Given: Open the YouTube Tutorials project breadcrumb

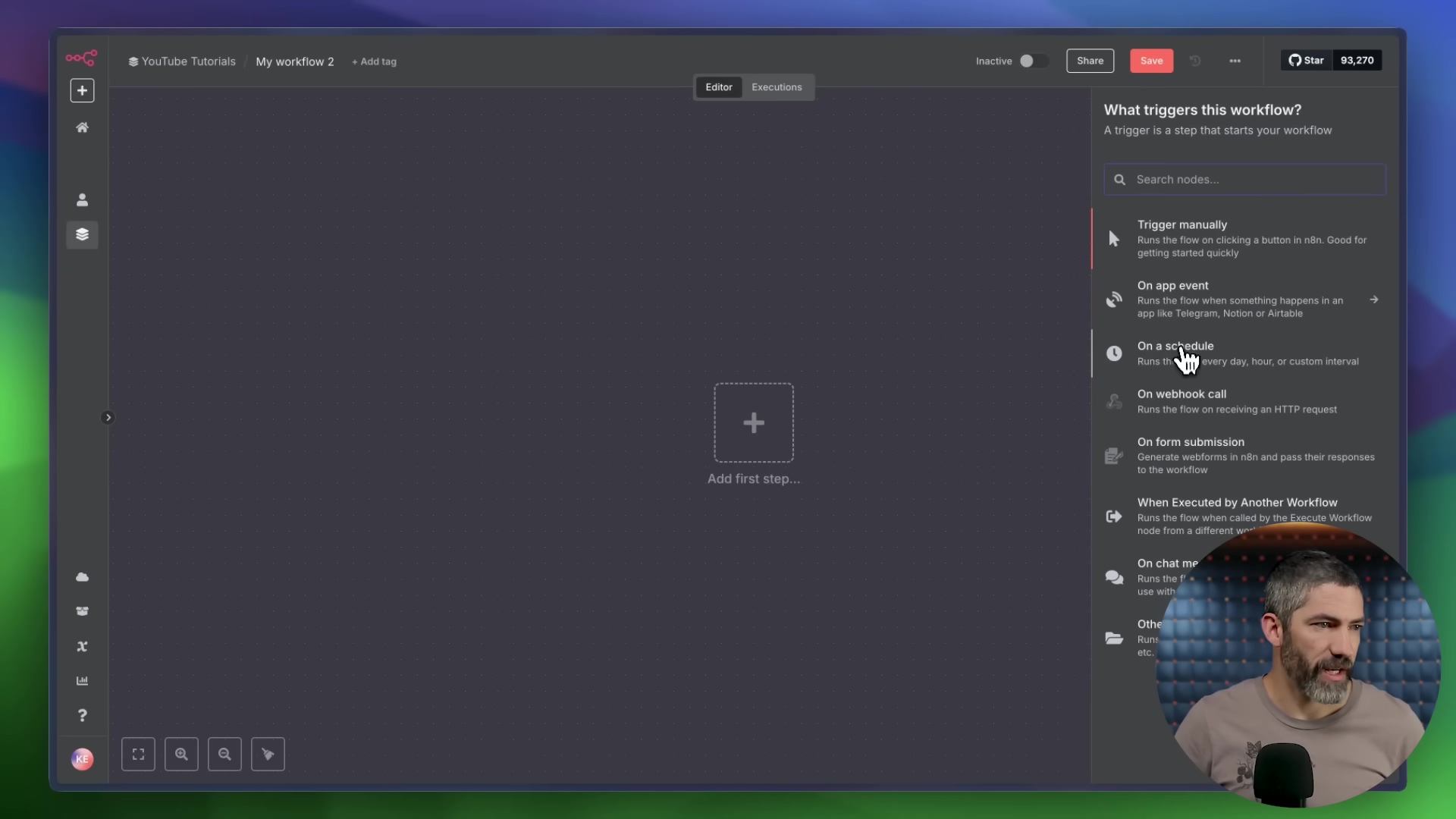Looking at the screenshot, I should pyautogui.click(x=182, y=61).
